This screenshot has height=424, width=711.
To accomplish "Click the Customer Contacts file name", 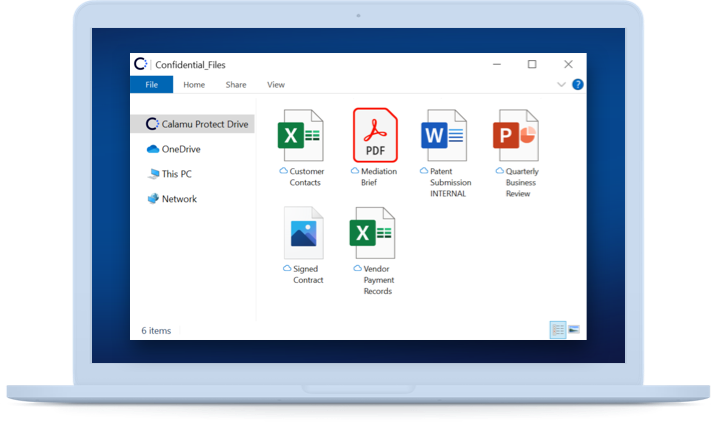I will (307, 177).
